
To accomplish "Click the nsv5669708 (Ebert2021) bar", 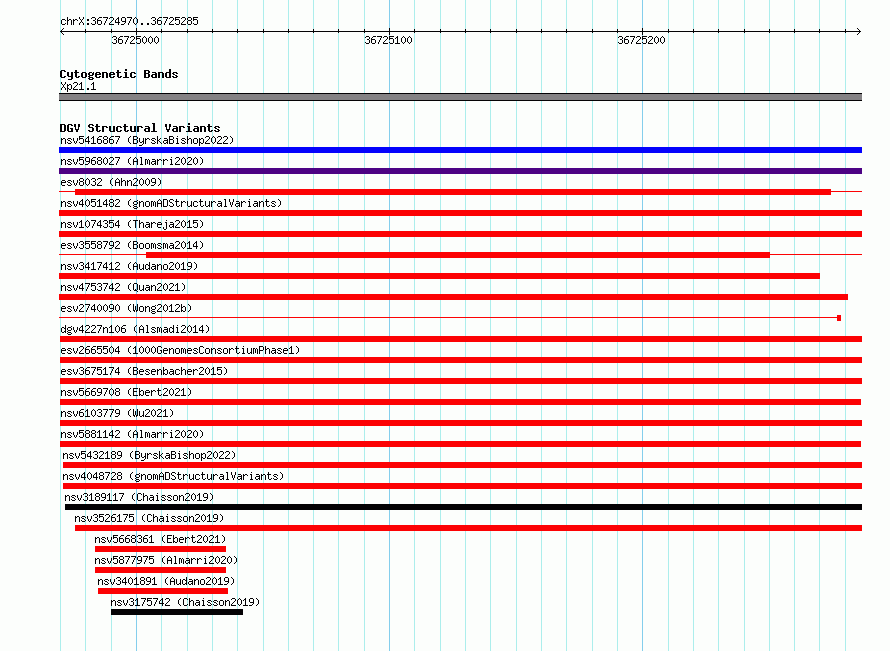I will pos(460,402).
